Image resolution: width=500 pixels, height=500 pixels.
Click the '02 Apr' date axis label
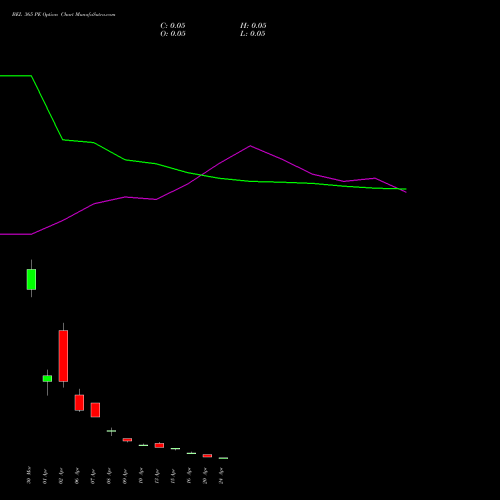click(61, 476)
